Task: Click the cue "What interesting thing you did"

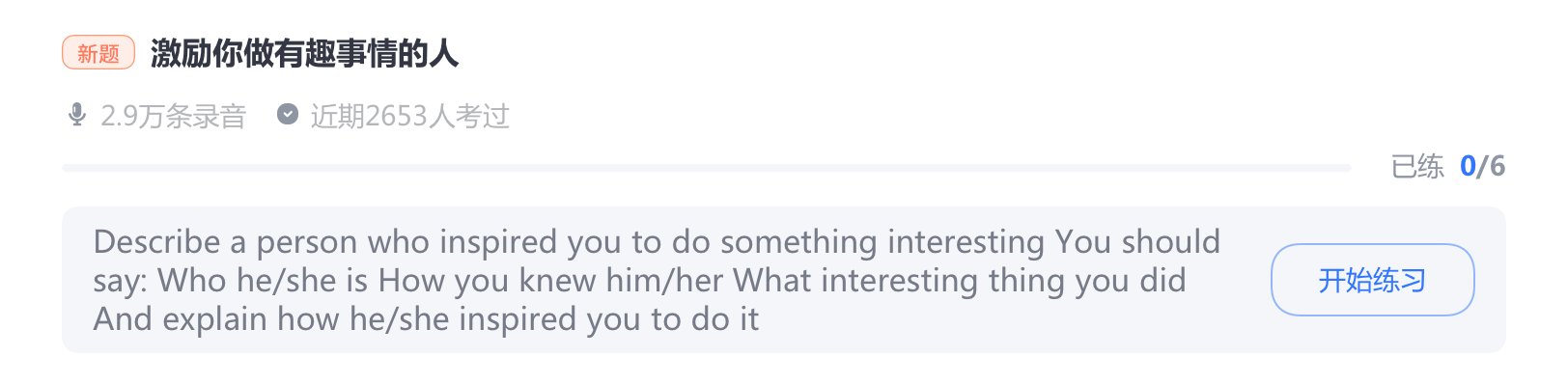Action: click(x=960, y=281)
